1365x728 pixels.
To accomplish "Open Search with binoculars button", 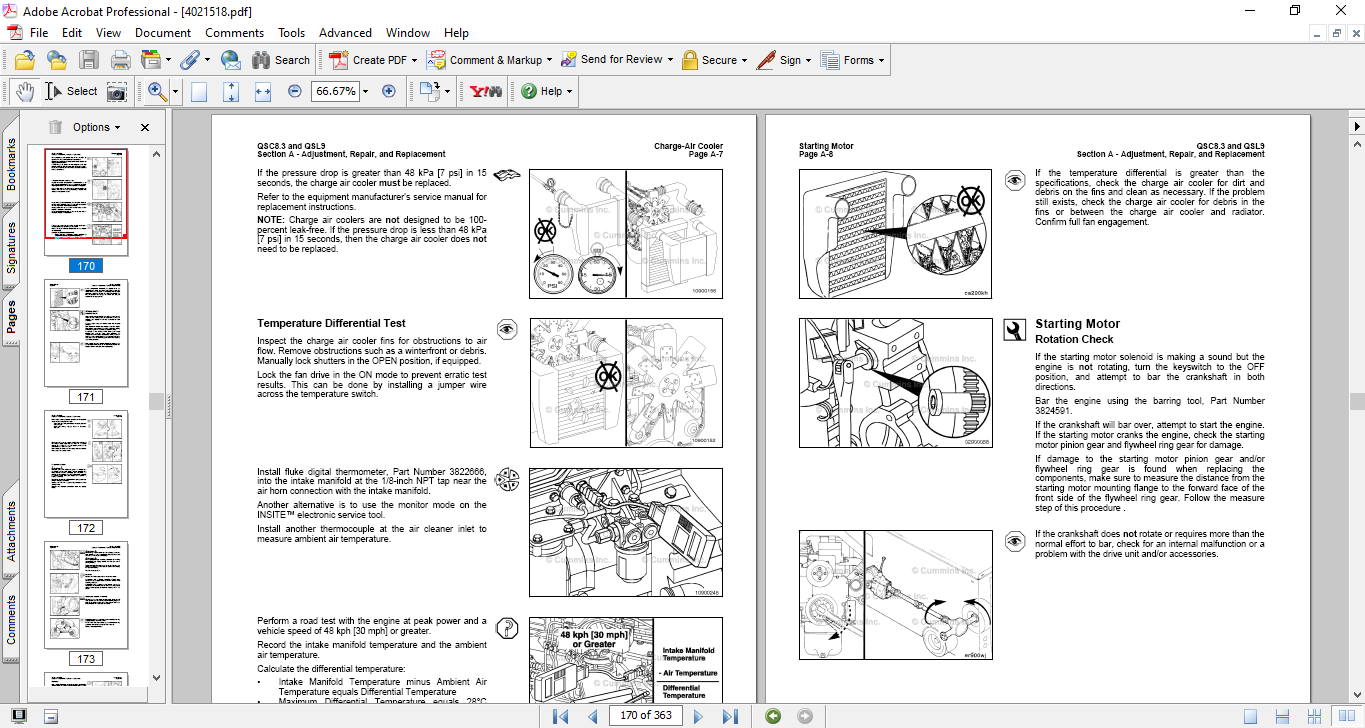I will pyautogui.click(x=281, y=60).
